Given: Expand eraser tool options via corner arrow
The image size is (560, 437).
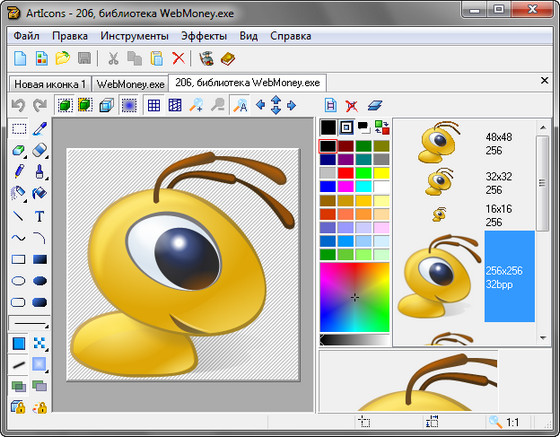Looking at the screenshot, I should point(46,157).
